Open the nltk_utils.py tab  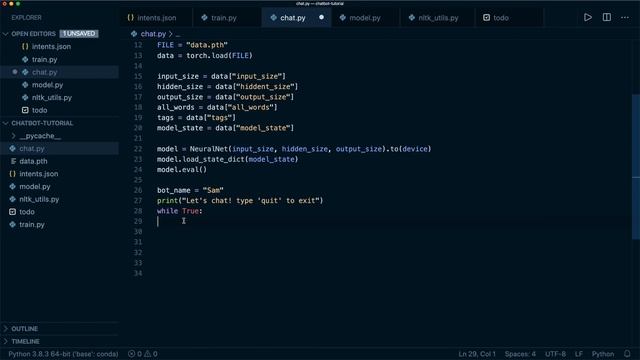point(438,18)
